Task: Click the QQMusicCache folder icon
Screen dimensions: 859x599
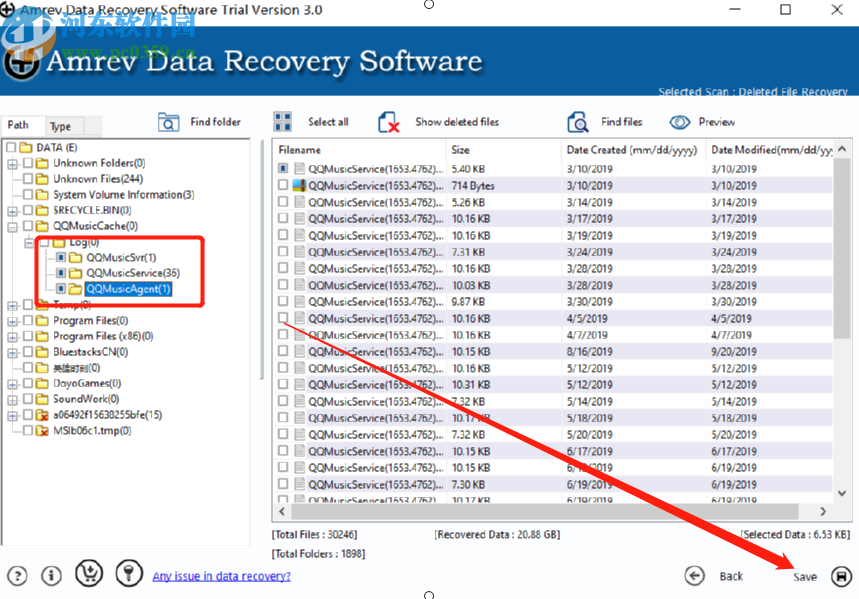Action: point(42,226)
